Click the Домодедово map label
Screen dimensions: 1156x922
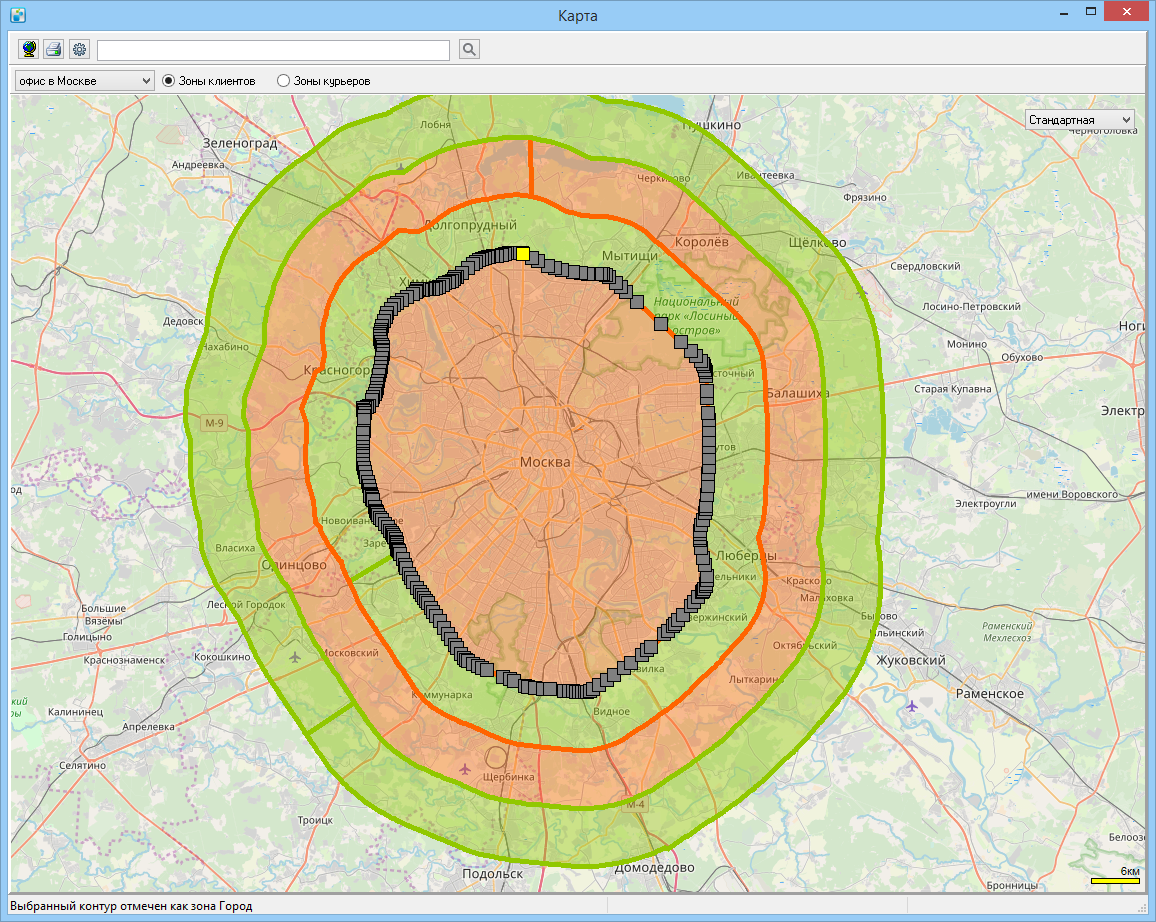point(655,867)
